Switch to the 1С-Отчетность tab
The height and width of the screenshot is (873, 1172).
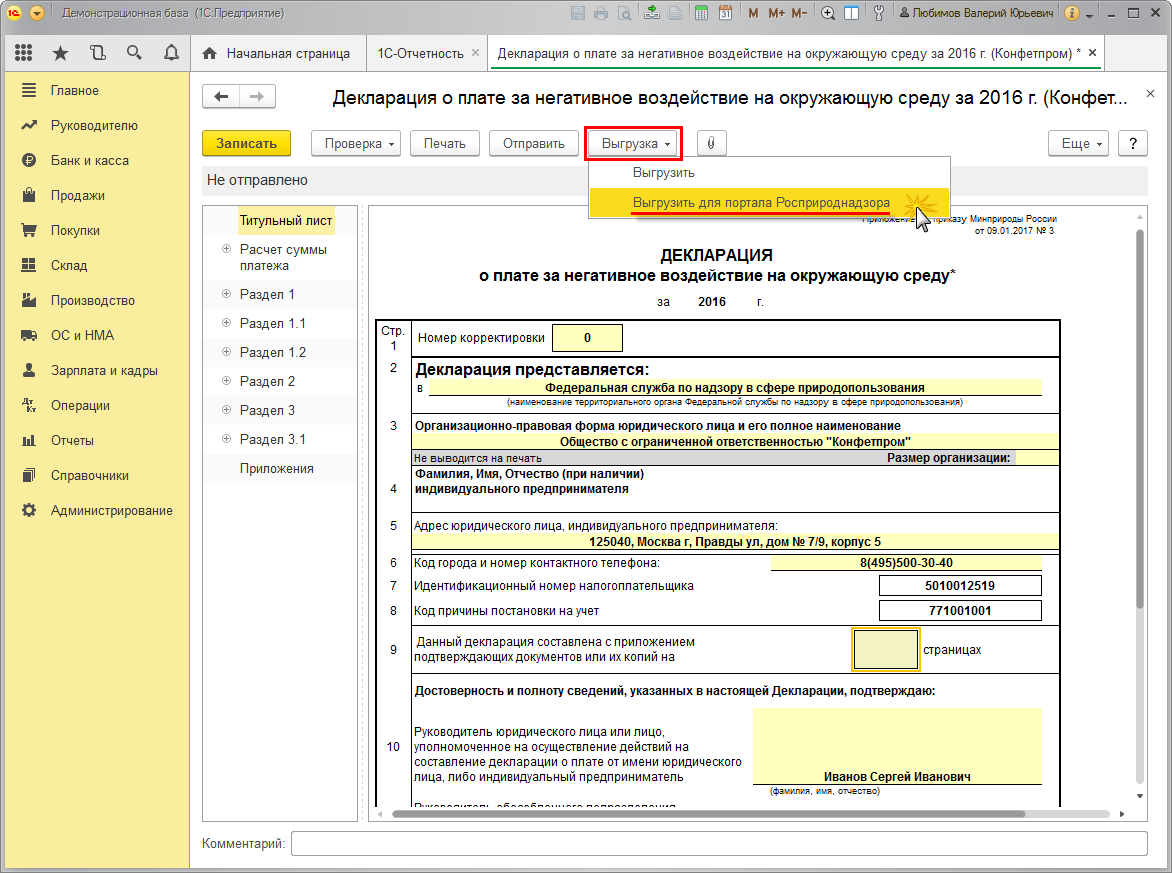pos(420,53)
